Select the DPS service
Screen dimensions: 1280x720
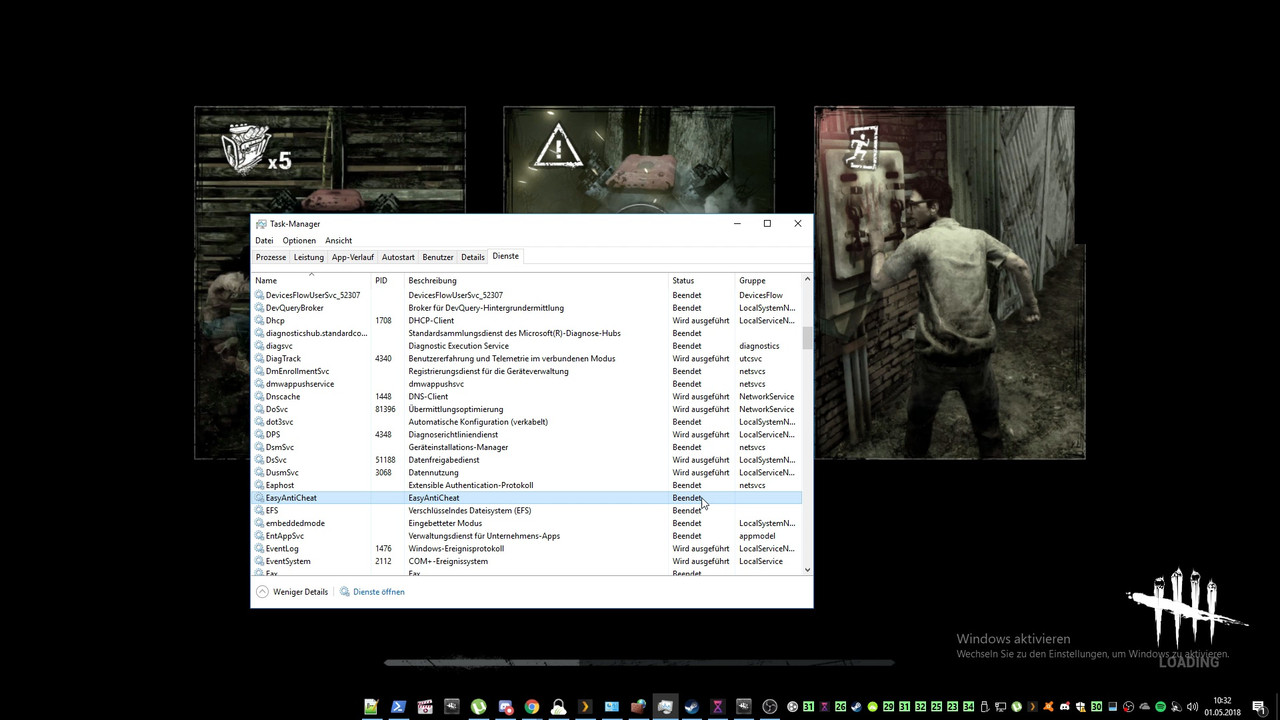[526, 435]
